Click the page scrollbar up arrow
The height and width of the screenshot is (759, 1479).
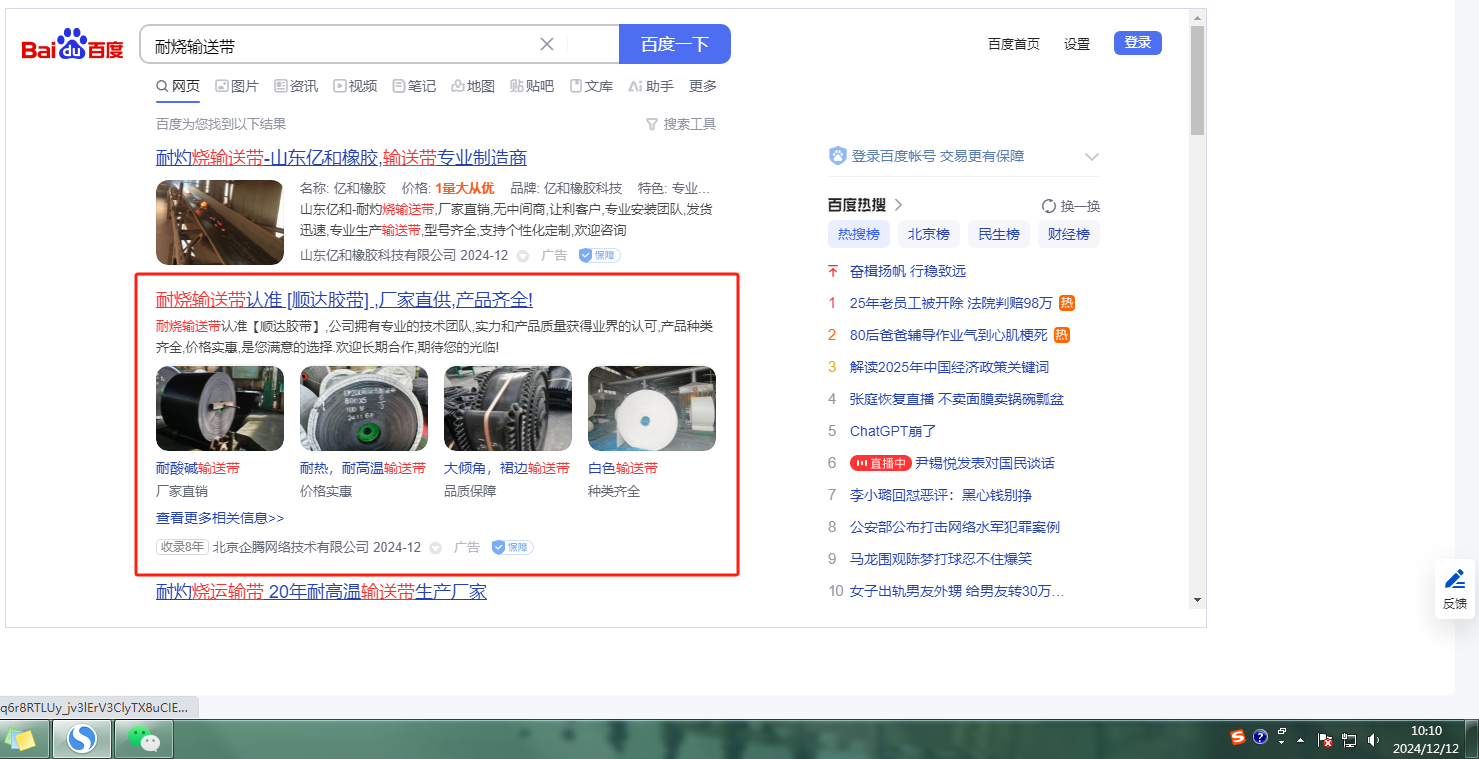coord(1197,17)
